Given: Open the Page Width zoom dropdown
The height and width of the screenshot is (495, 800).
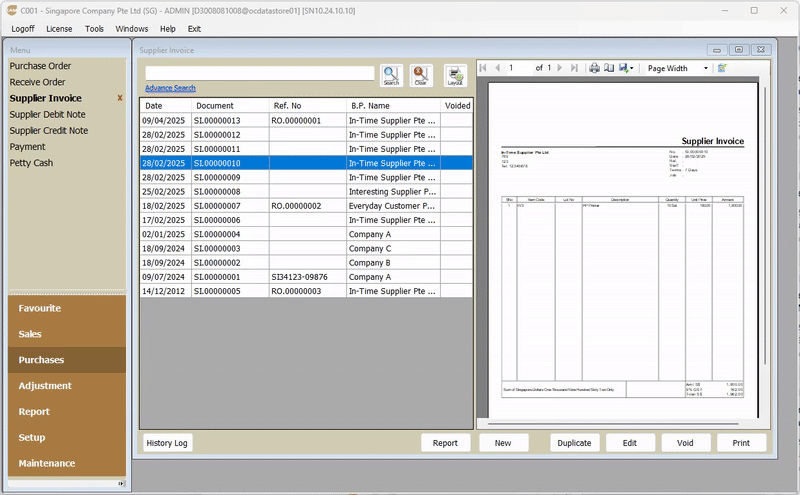Looking at the screenshot, I should [x=705, y=68].
